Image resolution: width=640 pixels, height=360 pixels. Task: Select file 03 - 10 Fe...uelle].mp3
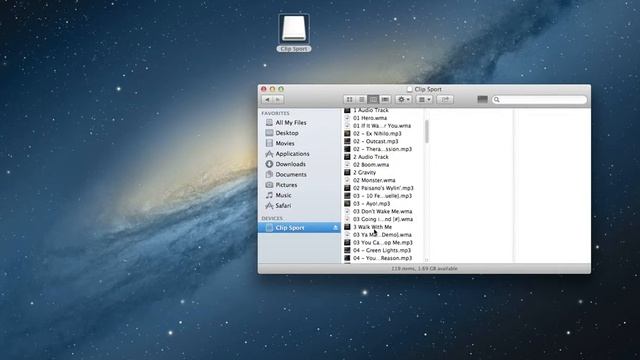pos(383,196)
